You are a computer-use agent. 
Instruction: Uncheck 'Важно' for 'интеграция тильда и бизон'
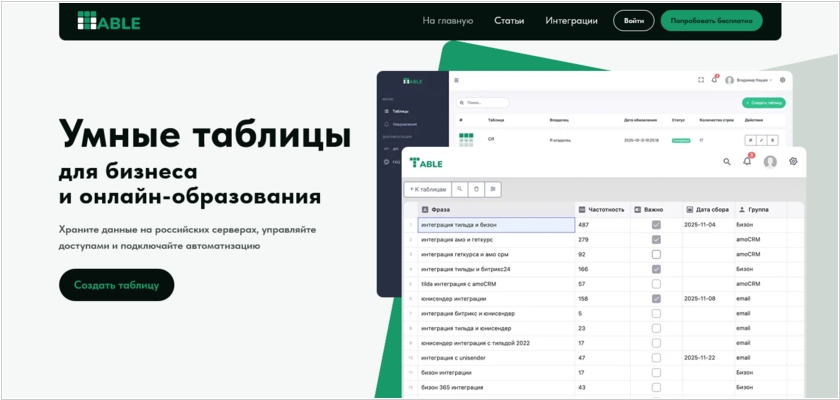click(656, 225)
